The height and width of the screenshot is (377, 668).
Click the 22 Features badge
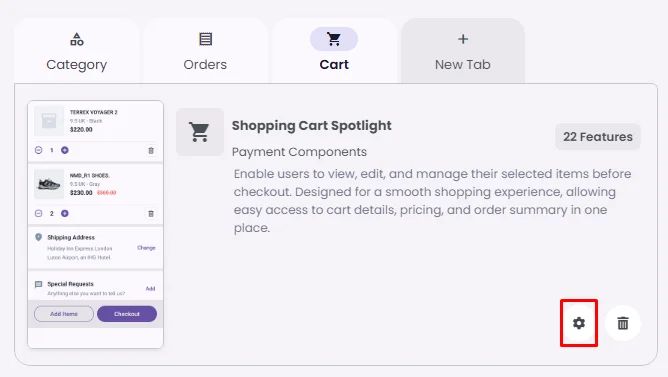(598, 137)
